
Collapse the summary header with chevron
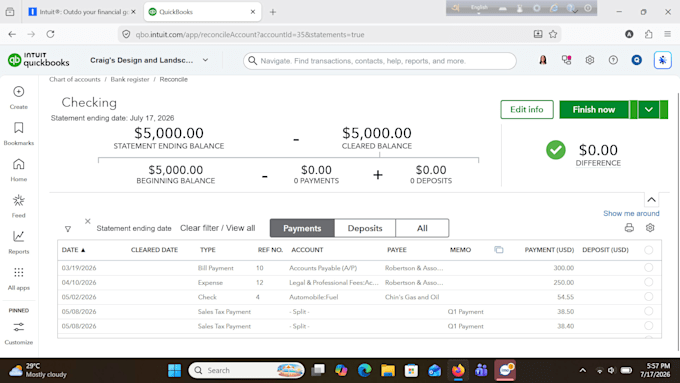[x=651, y=200]
